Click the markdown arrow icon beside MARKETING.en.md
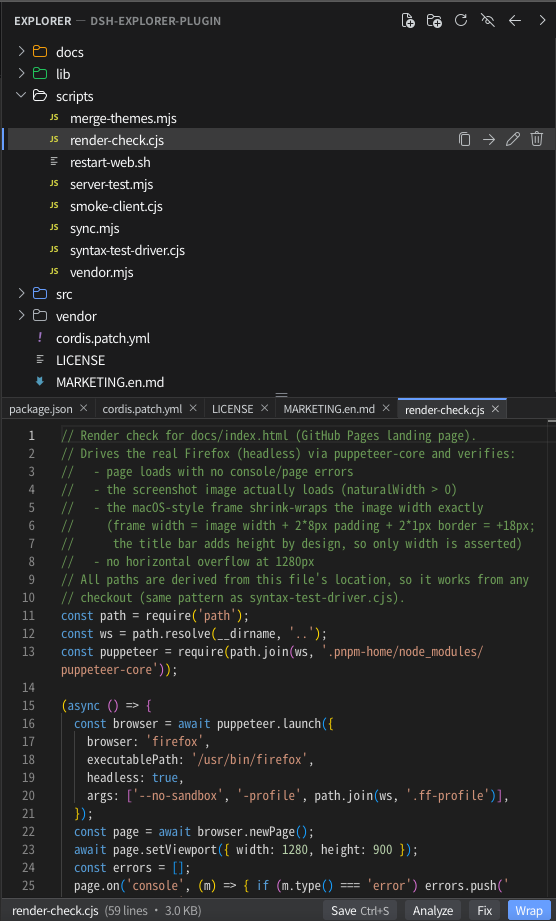The height and width of the screenshot is (921, 556). (40, 381)
